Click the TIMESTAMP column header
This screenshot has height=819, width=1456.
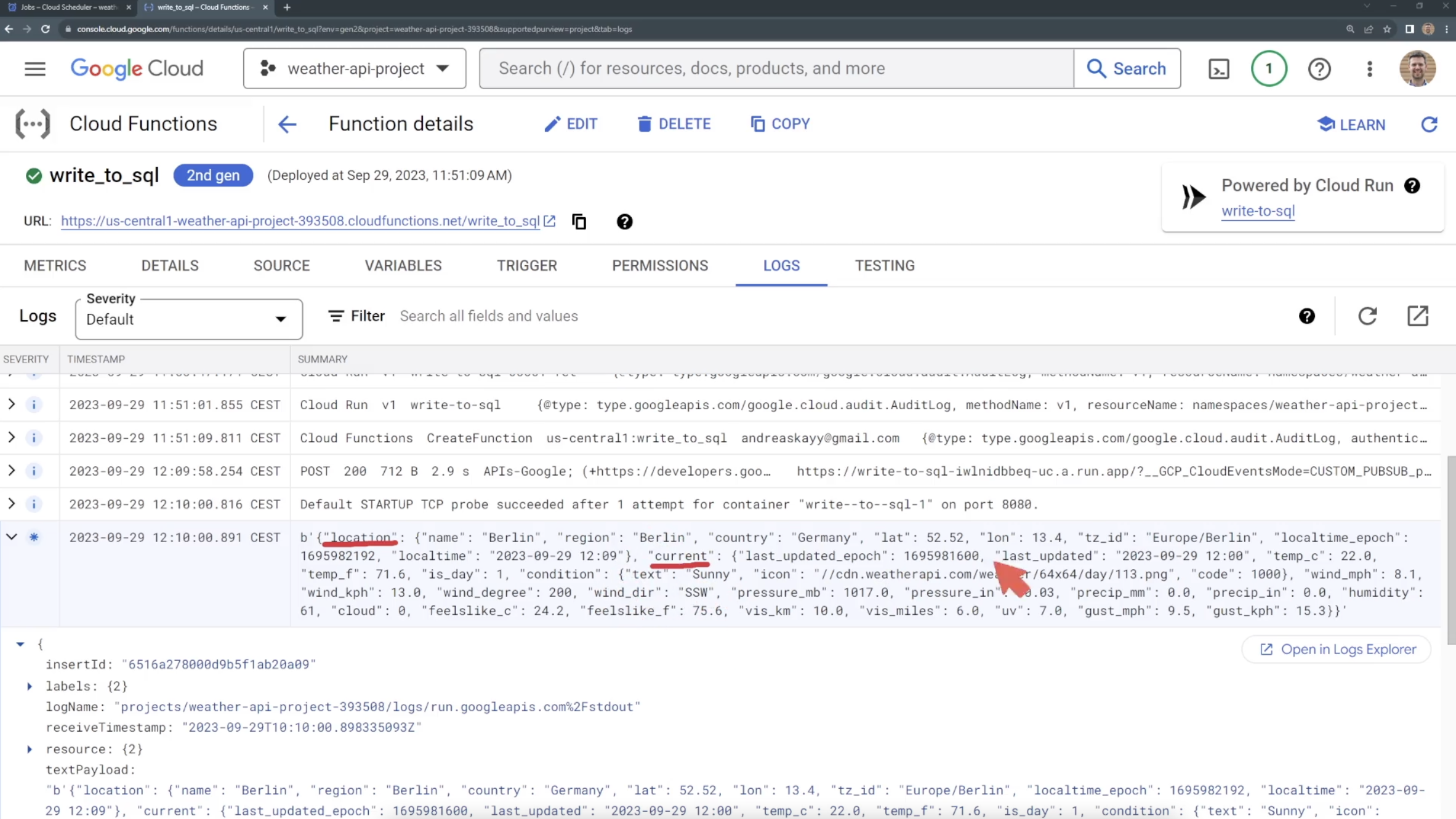[x=96, y=359]
